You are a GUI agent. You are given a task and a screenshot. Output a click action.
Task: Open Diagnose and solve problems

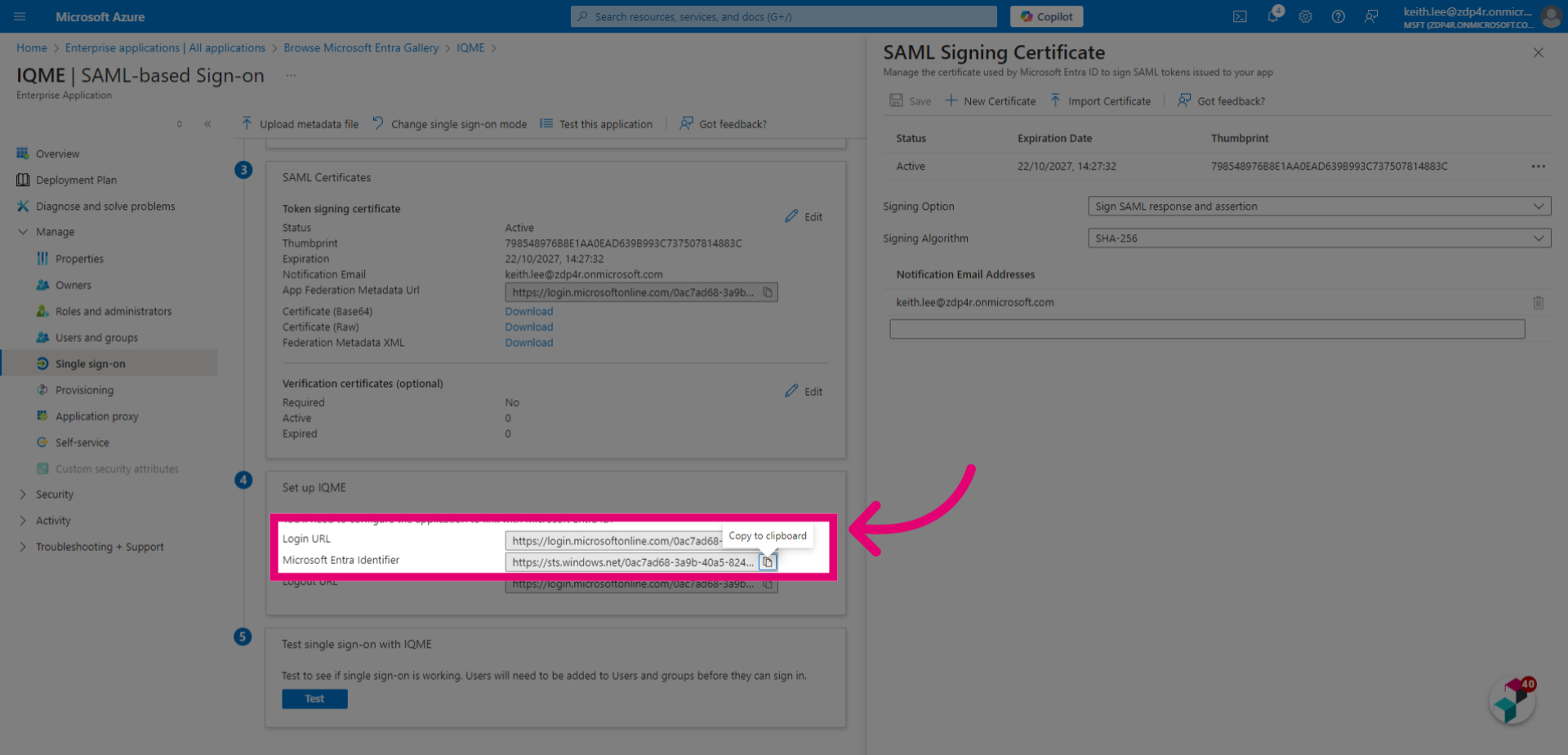coord(105,207)
